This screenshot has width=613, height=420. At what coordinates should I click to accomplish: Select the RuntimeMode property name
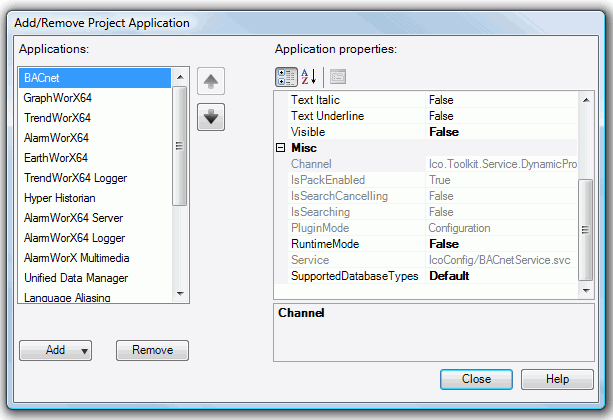(x=325, y=244)
